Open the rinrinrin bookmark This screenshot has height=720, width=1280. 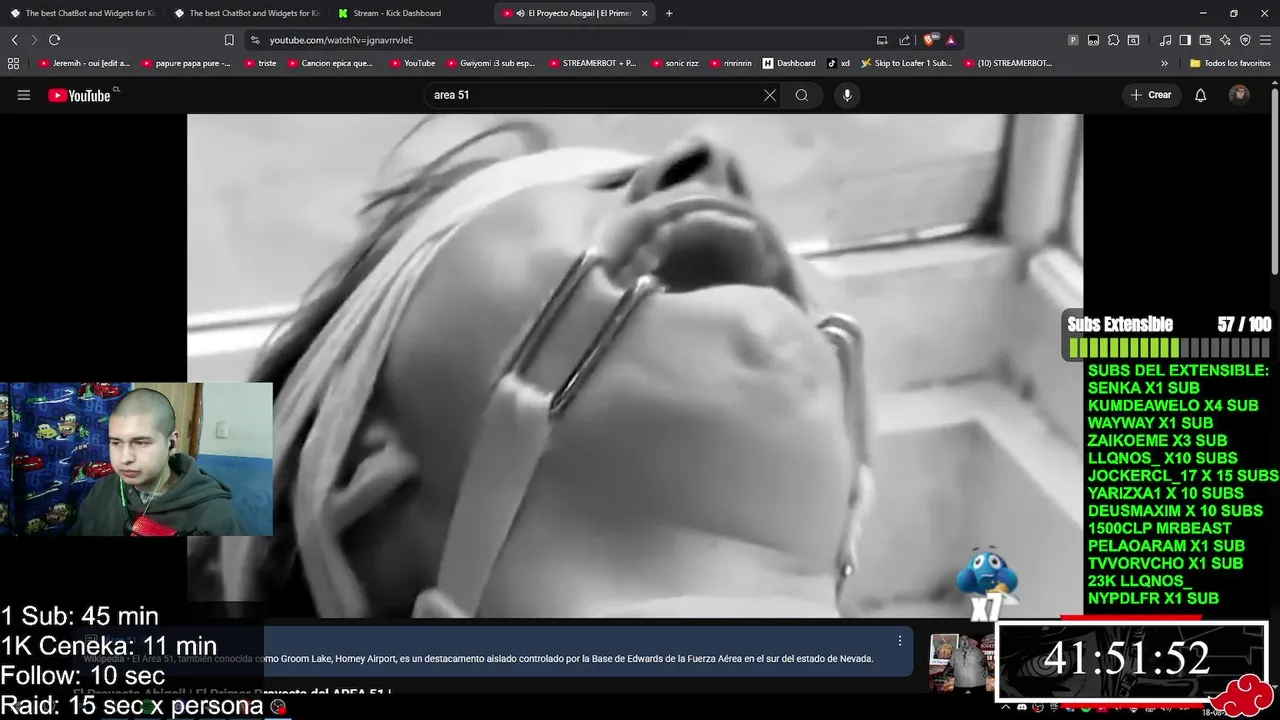[x=731, y=63]
